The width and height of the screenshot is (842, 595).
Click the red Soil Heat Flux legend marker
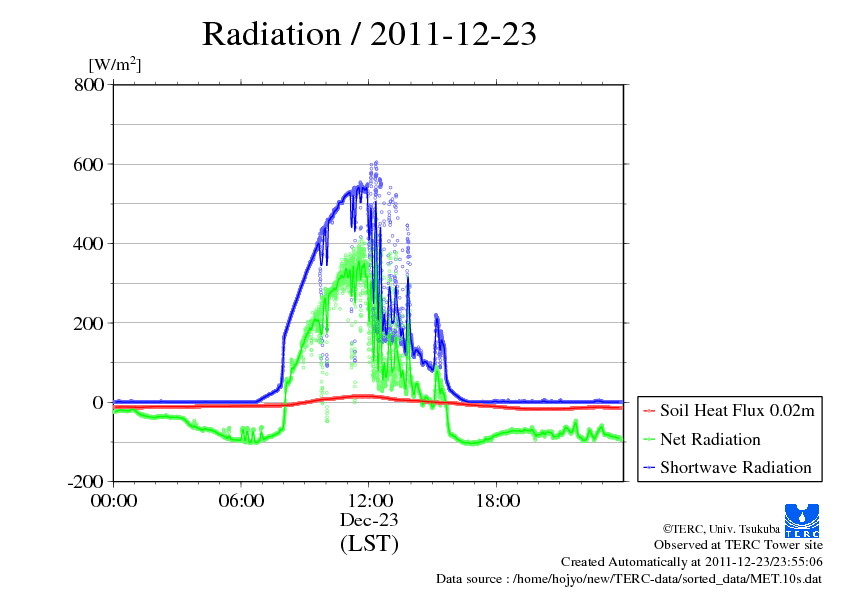click(x=649, y=411)
